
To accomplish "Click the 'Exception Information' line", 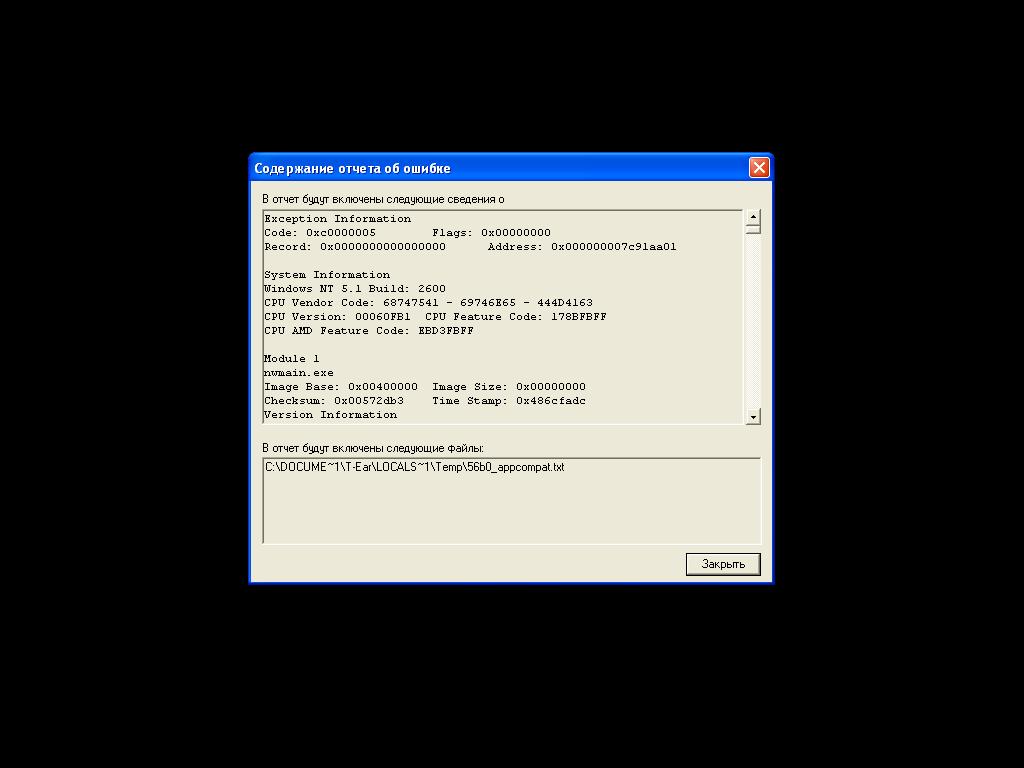I will coord(338,219).
